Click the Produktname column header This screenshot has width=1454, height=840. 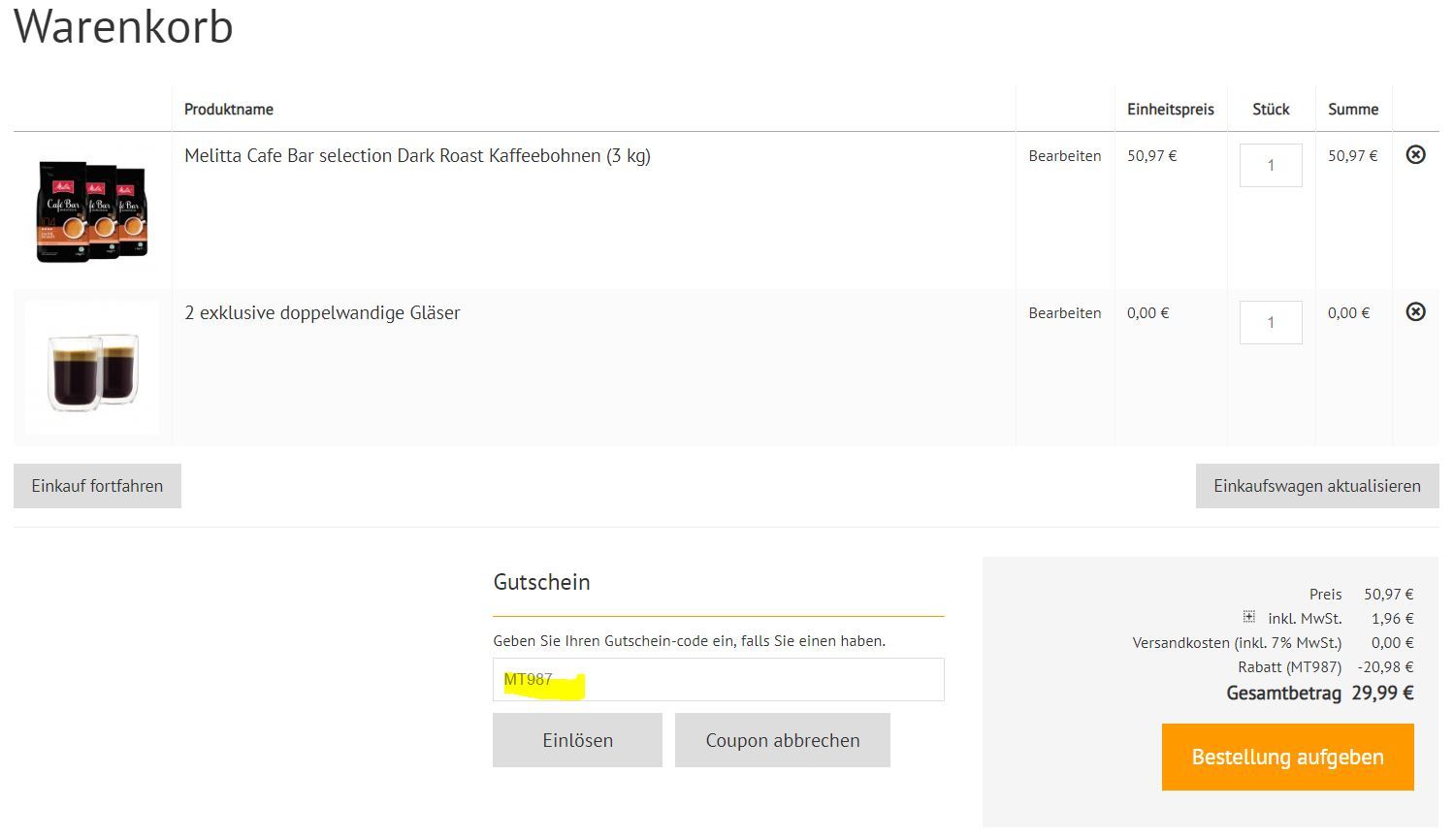tap(229, 109)
